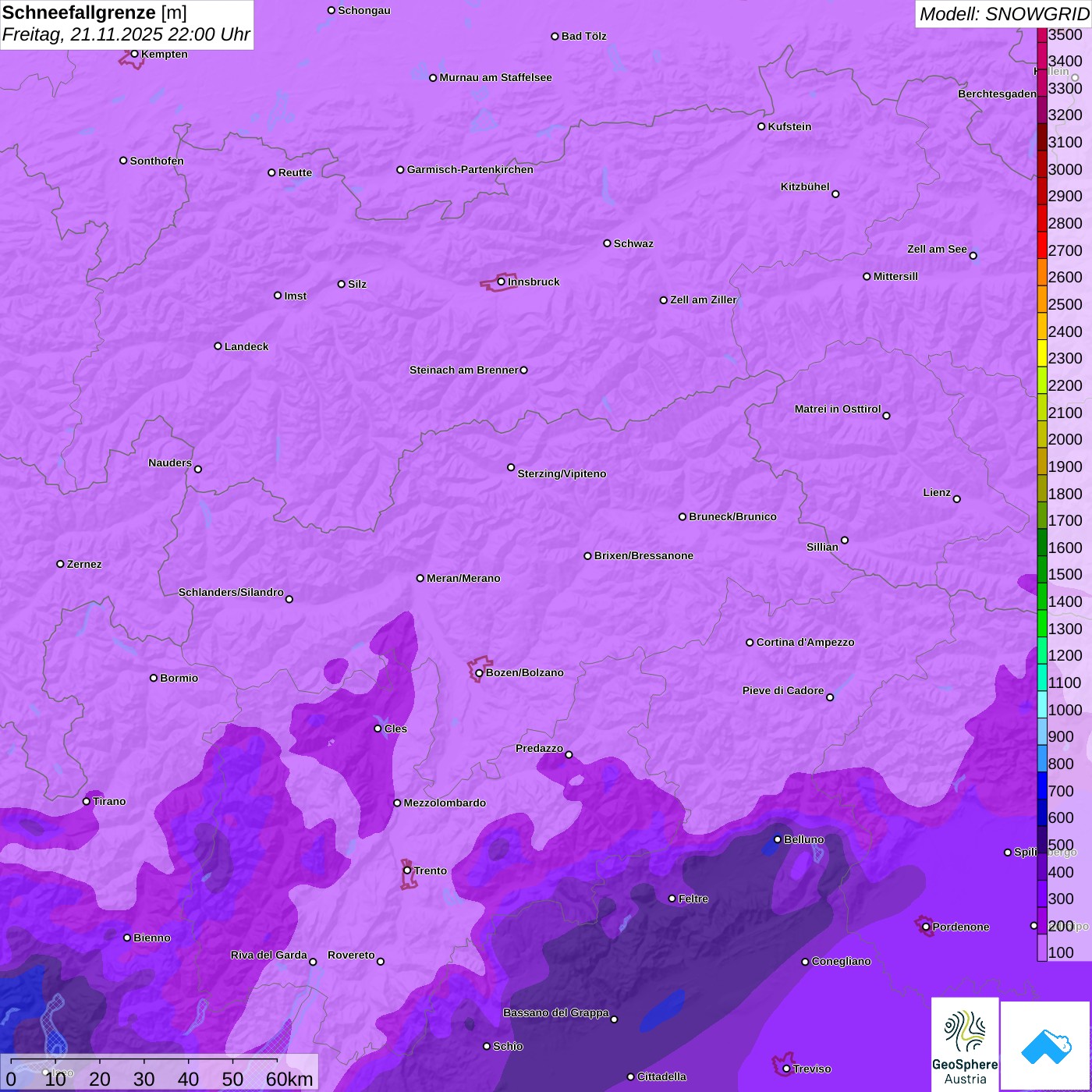Click the Meran/Merano label
The image size is (1092, 1092).
tap(463, 578)
